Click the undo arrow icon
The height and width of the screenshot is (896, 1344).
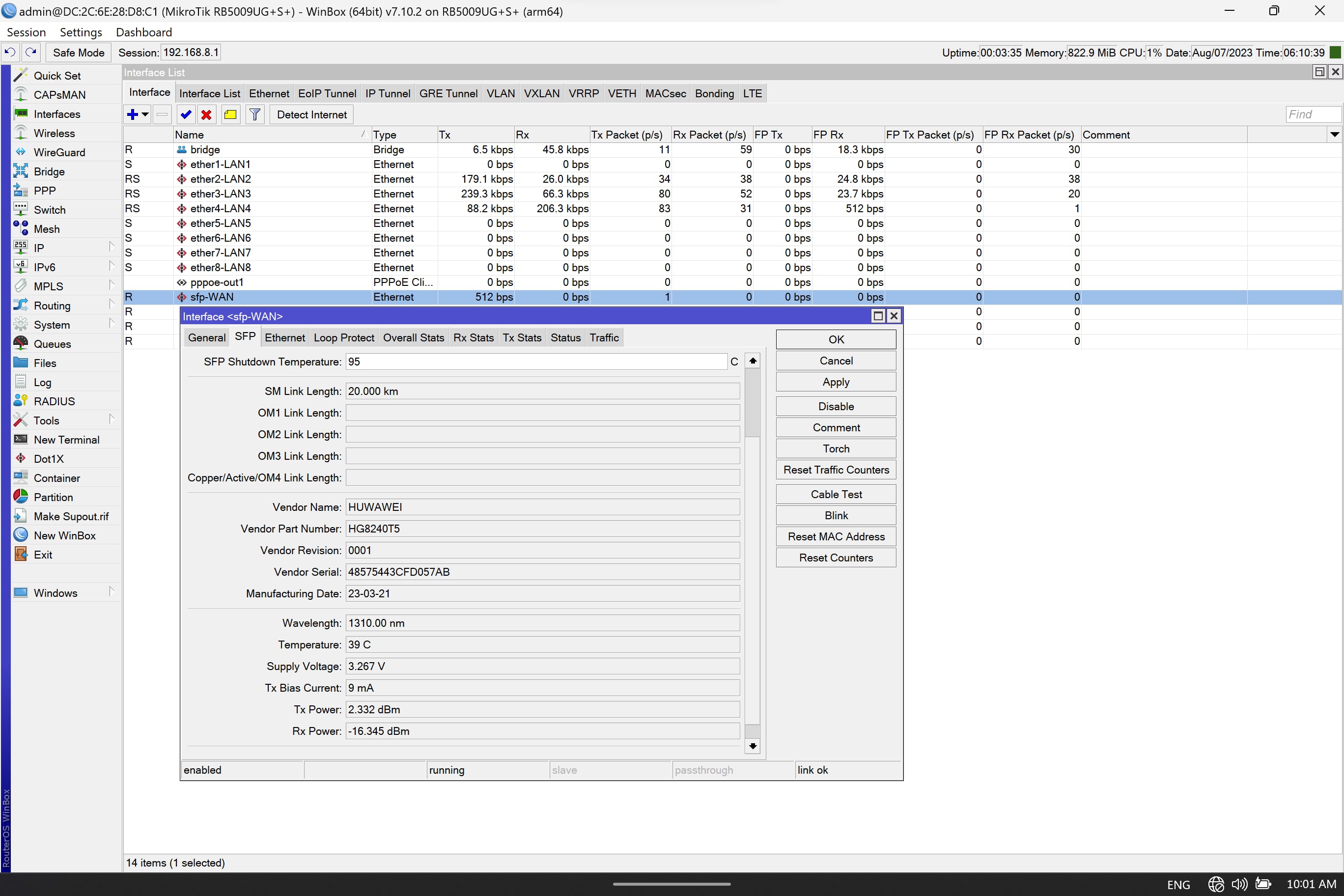tap(10, 53)
